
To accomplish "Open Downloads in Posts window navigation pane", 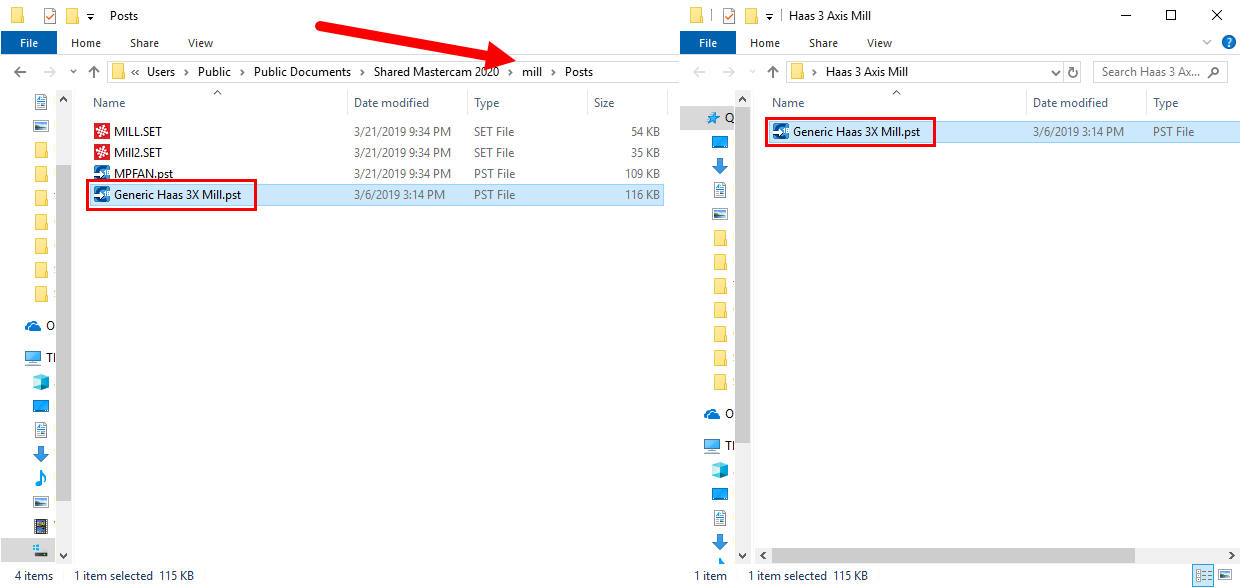I will pos(41,453).
